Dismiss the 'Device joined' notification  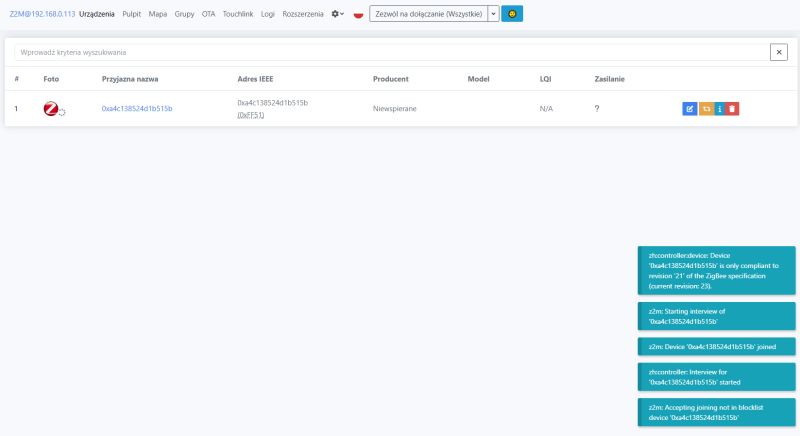716,347
